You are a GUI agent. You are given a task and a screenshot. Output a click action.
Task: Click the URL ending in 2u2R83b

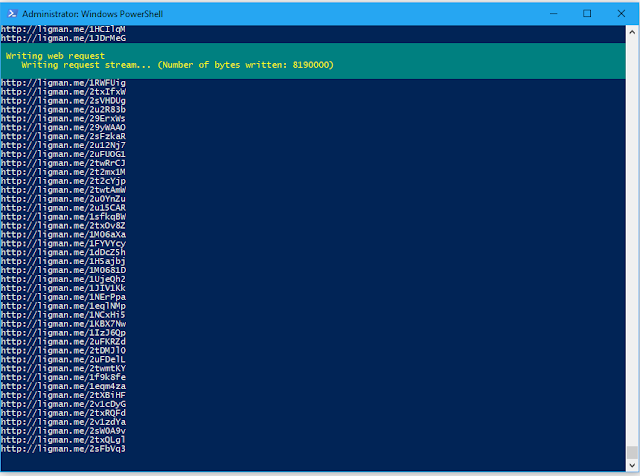tap(63, 110)
